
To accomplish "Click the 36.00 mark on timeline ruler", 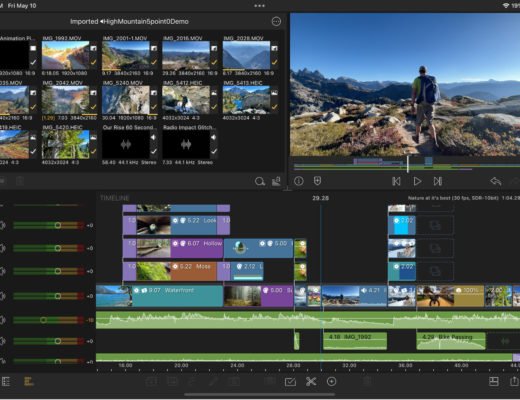I will (x=405, y=365).
